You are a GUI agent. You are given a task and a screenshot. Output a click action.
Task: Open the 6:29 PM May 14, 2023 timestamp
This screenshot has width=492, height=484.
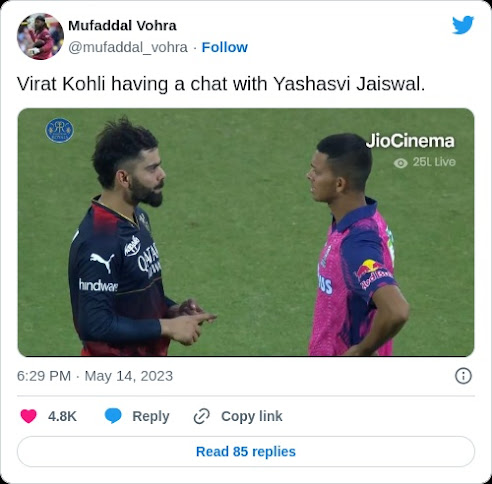(x=95, y=376)
